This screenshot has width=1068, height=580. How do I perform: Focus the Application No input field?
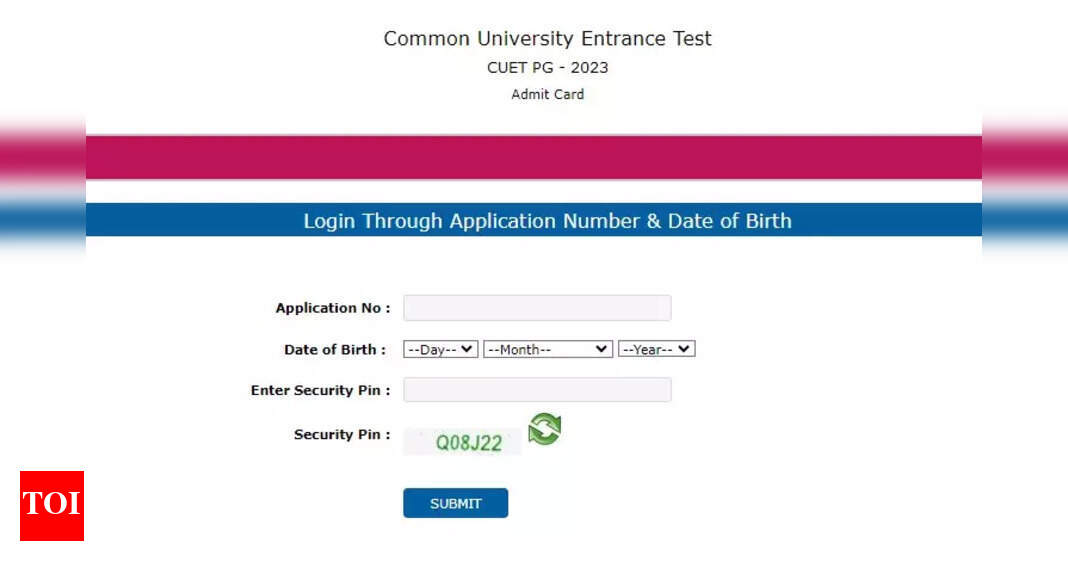pos(537,308)
